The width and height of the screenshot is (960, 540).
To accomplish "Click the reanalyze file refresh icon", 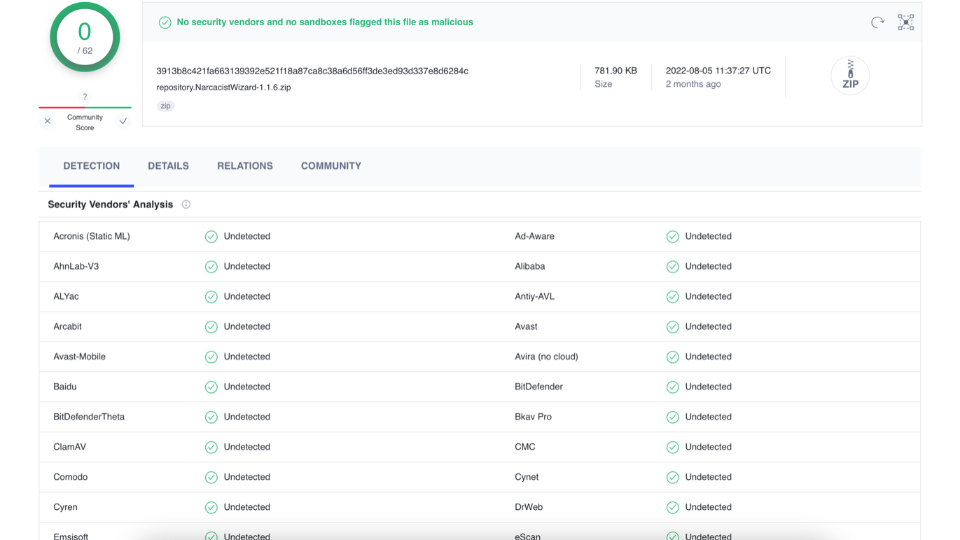I will [877, 23].
